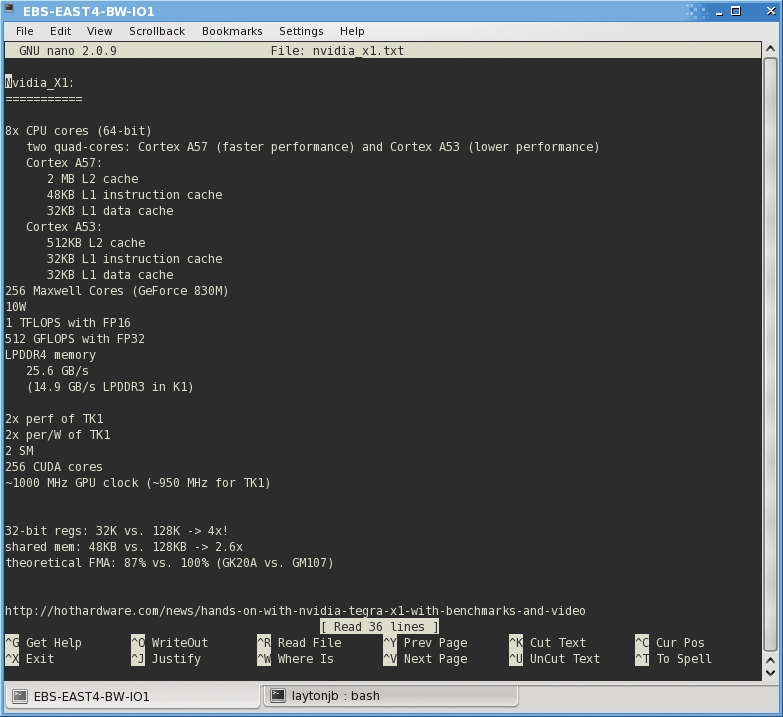Open the Scrollback menu

pos(157,31)
